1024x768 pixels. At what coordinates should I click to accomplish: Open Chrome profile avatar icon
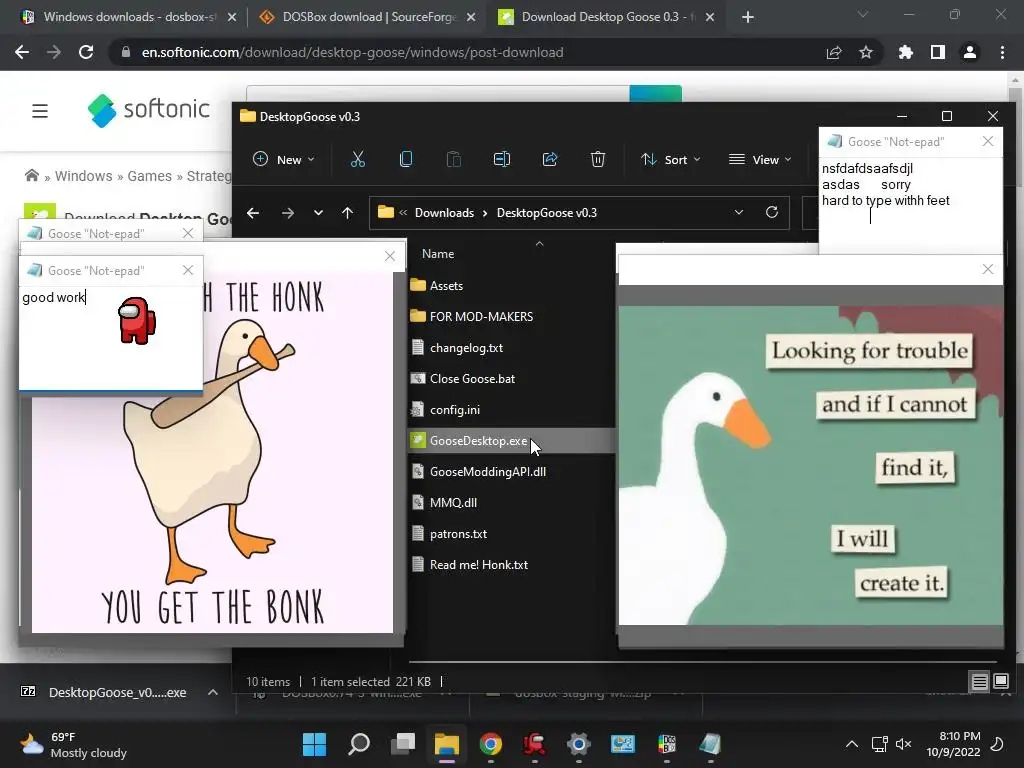click(x=970, y=52)
